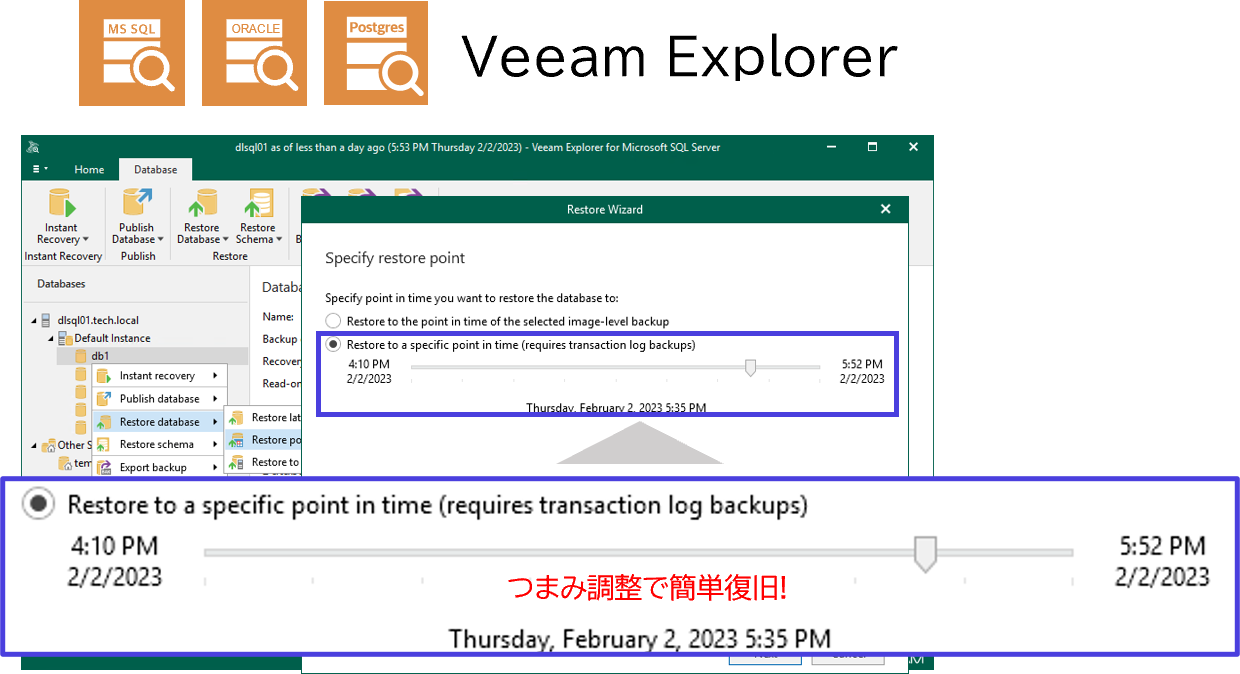Click the db1 database icon

click(x=81, y=356)
